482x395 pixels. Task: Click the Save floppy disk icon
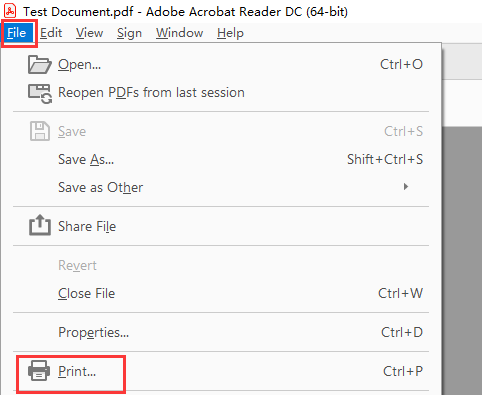point(40,131)
